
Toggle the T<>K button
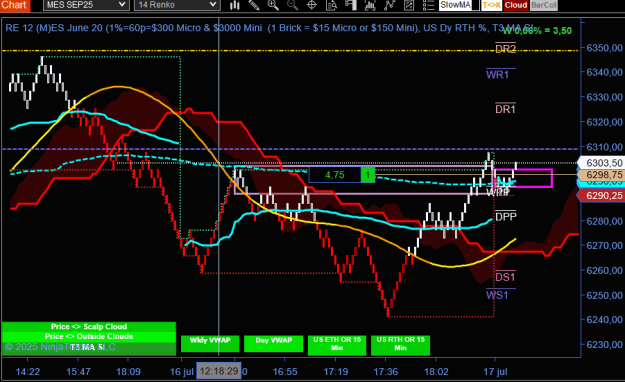(x=491, y=5)
